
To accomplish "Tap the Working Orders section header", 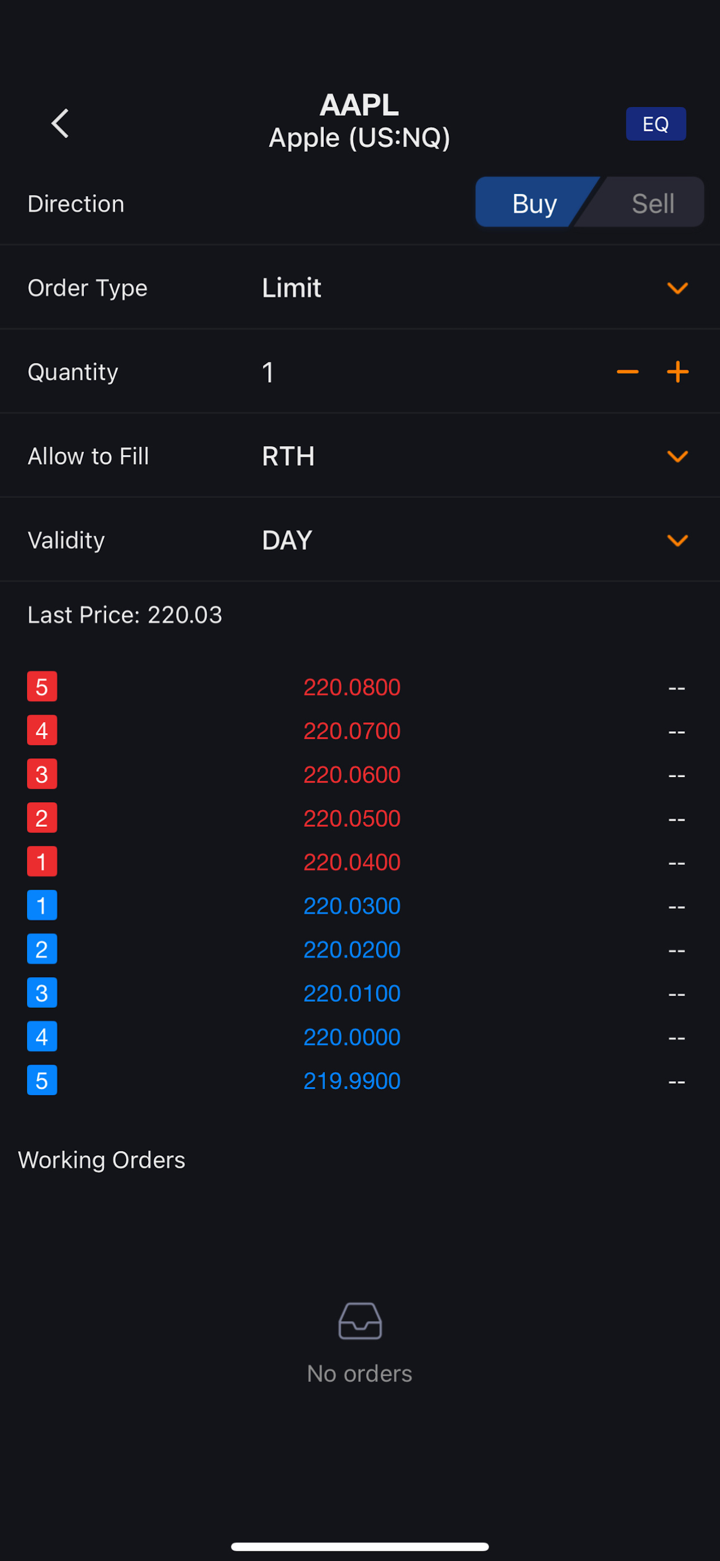I will pyautogui.click(x=102, y=1160).
